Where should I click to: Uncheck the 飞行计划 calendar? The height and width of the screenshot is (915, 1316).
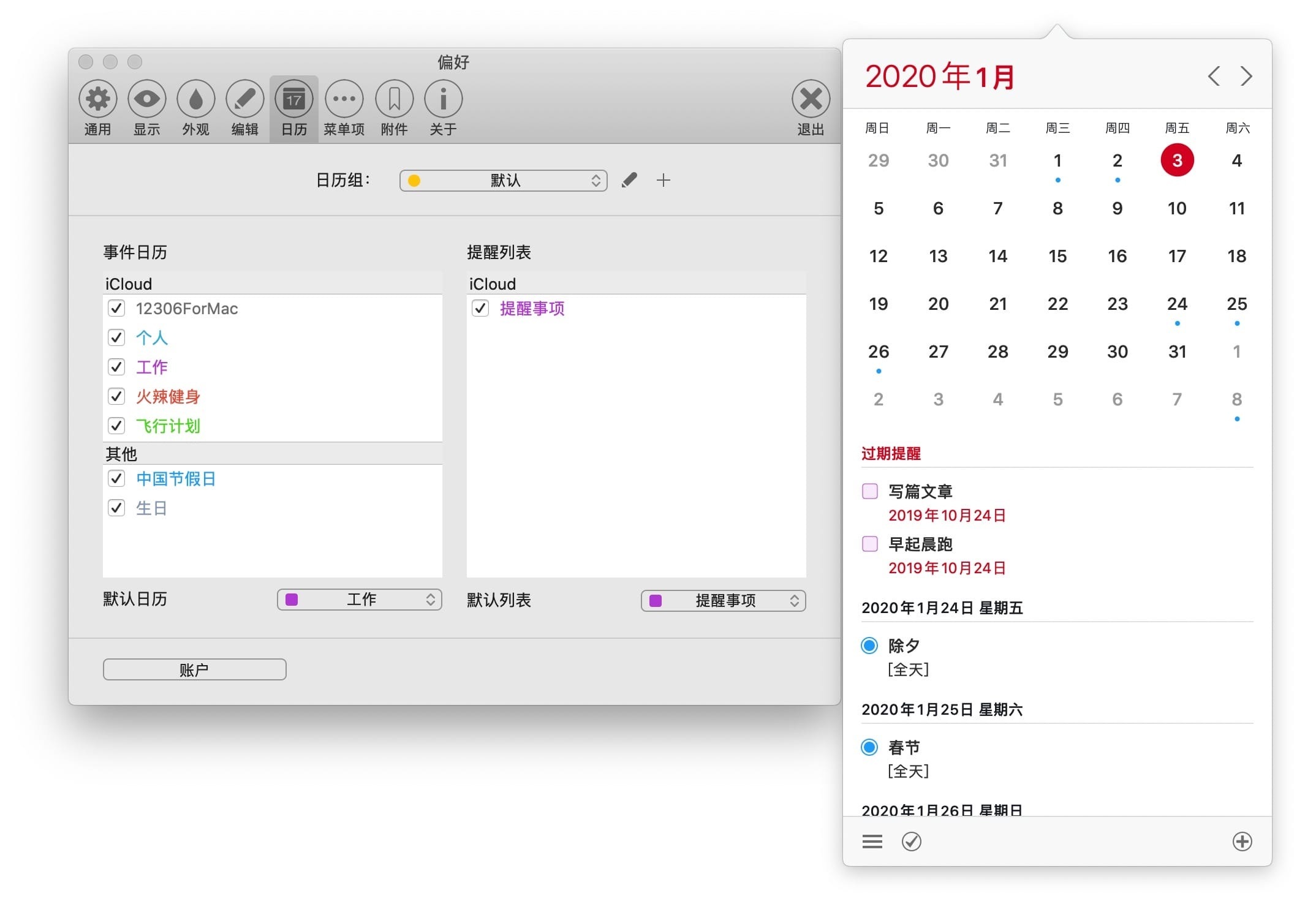(x=116, y=426)
